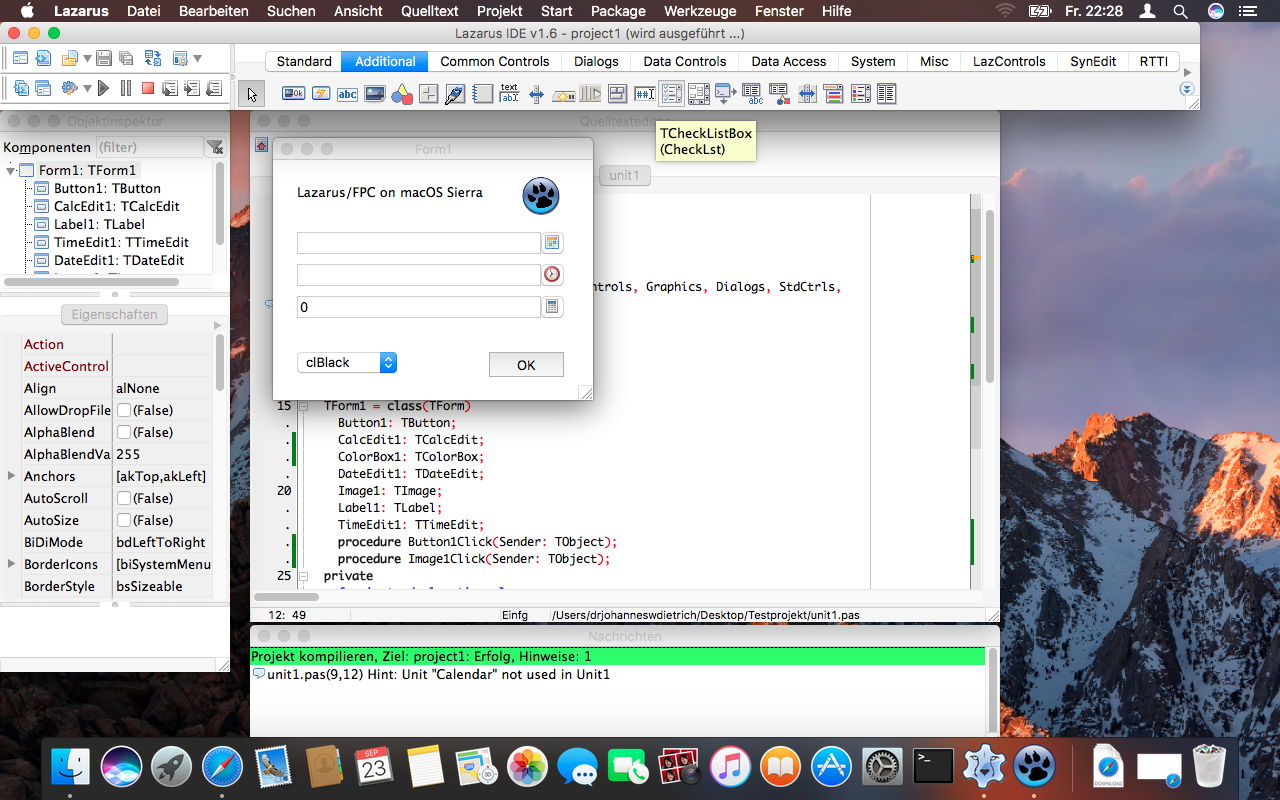Toggle the AutoScroll checkbox
This screenshot has height=800, width=1280.
pos(124,498)
